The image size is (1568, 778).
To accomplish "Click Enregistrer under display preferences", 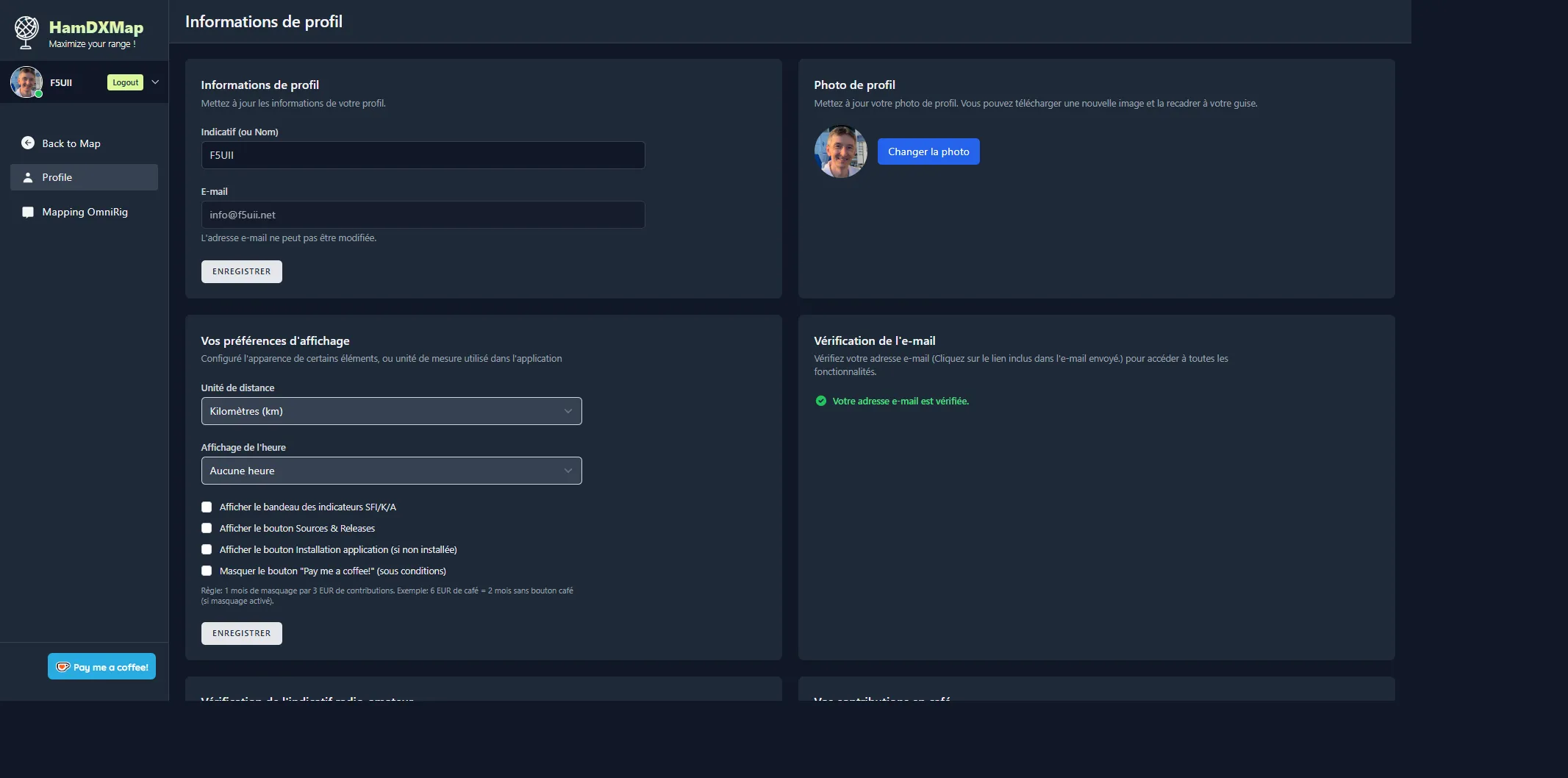I will [242, 633].
